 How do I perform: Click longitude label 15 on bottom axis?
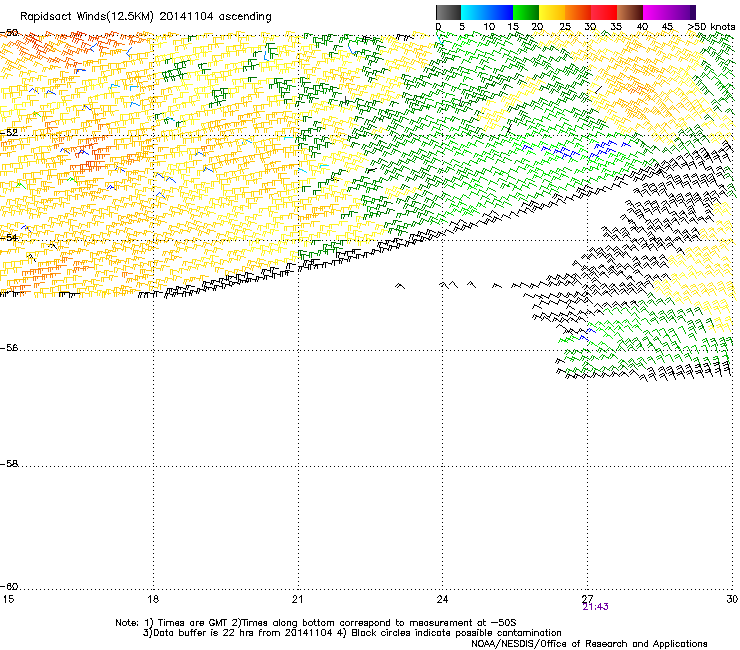[x=8, y=599]
